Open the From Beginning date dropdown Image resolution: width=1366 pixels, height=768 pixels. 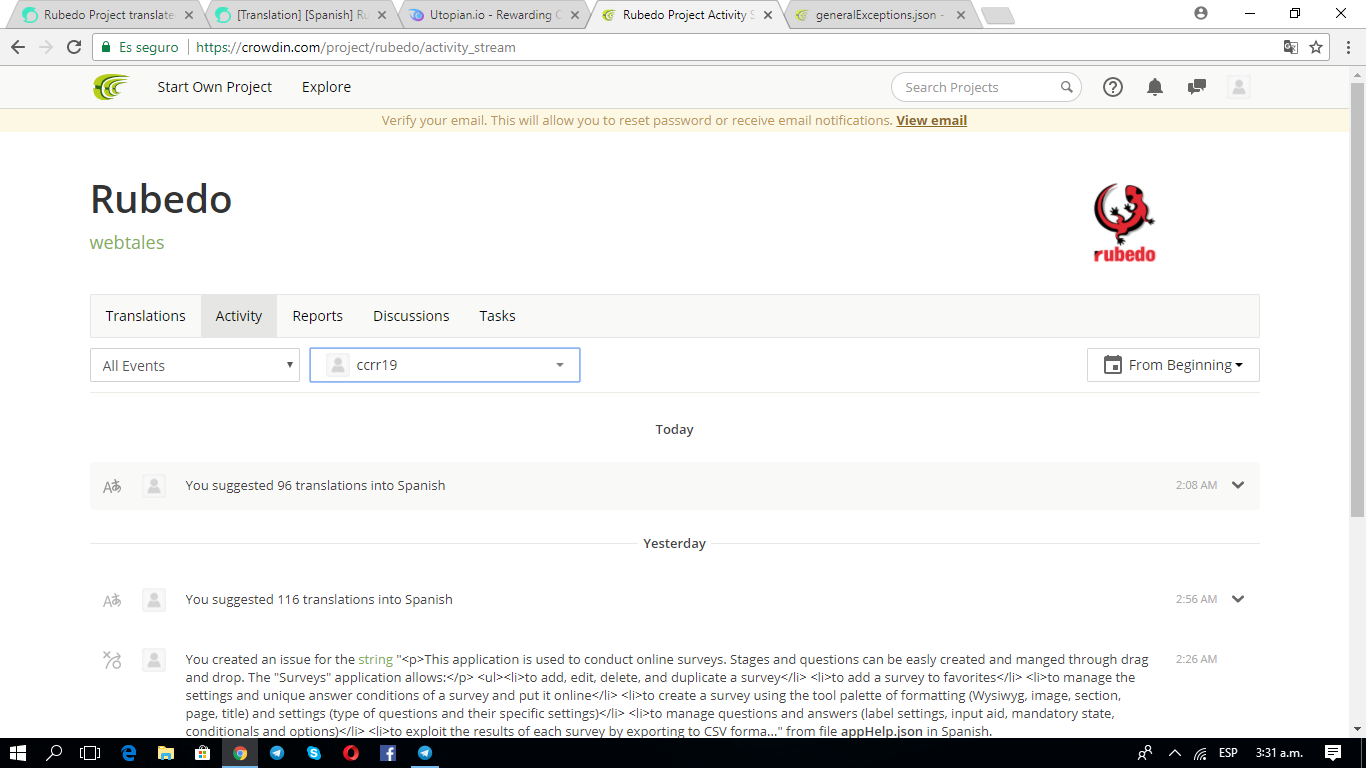(1173, 365)
